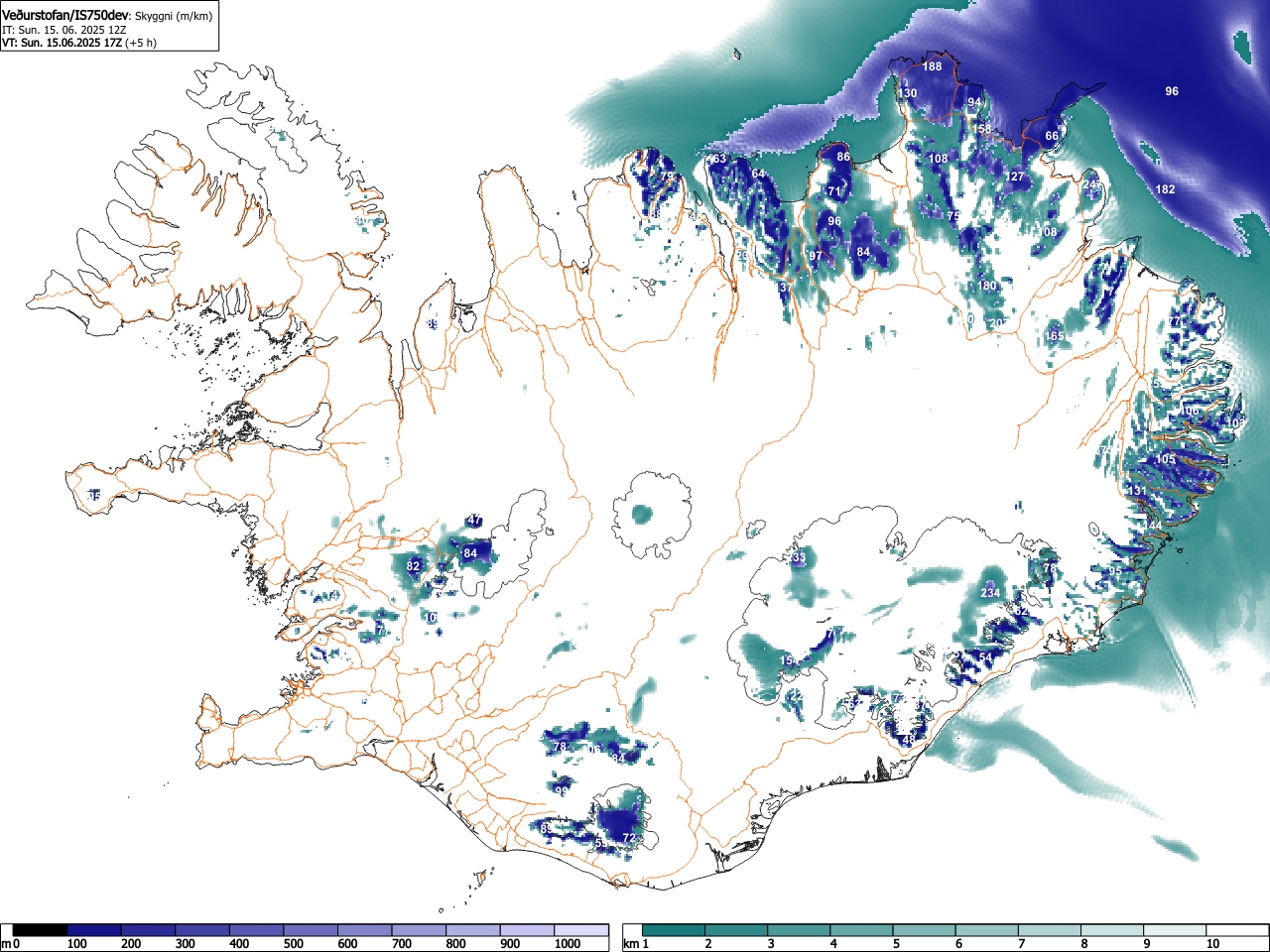
Task: Click the 86 visibility value on the map
Action: (843, 157)
